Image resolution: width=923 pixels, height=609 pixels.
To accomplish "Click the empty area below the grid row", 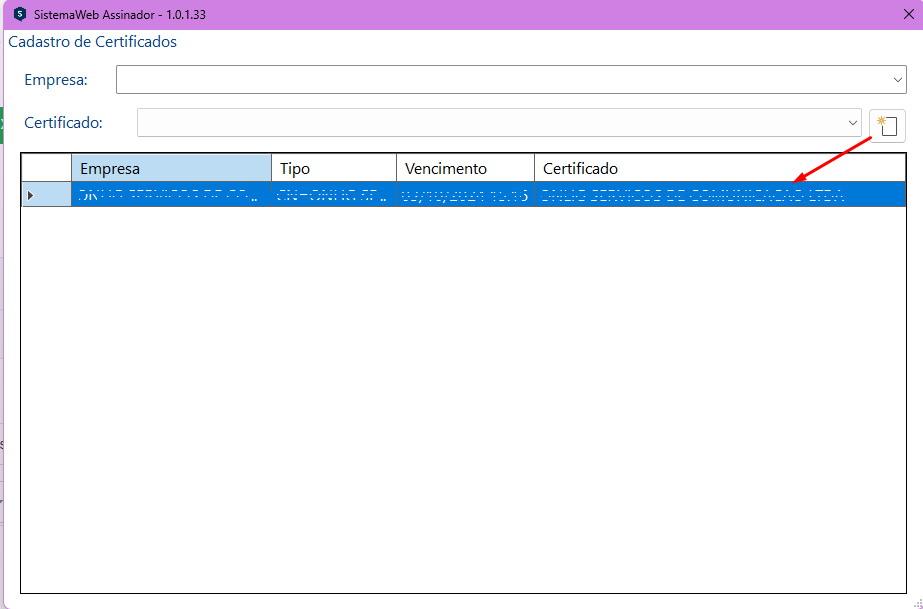I will tap(462, 400).
